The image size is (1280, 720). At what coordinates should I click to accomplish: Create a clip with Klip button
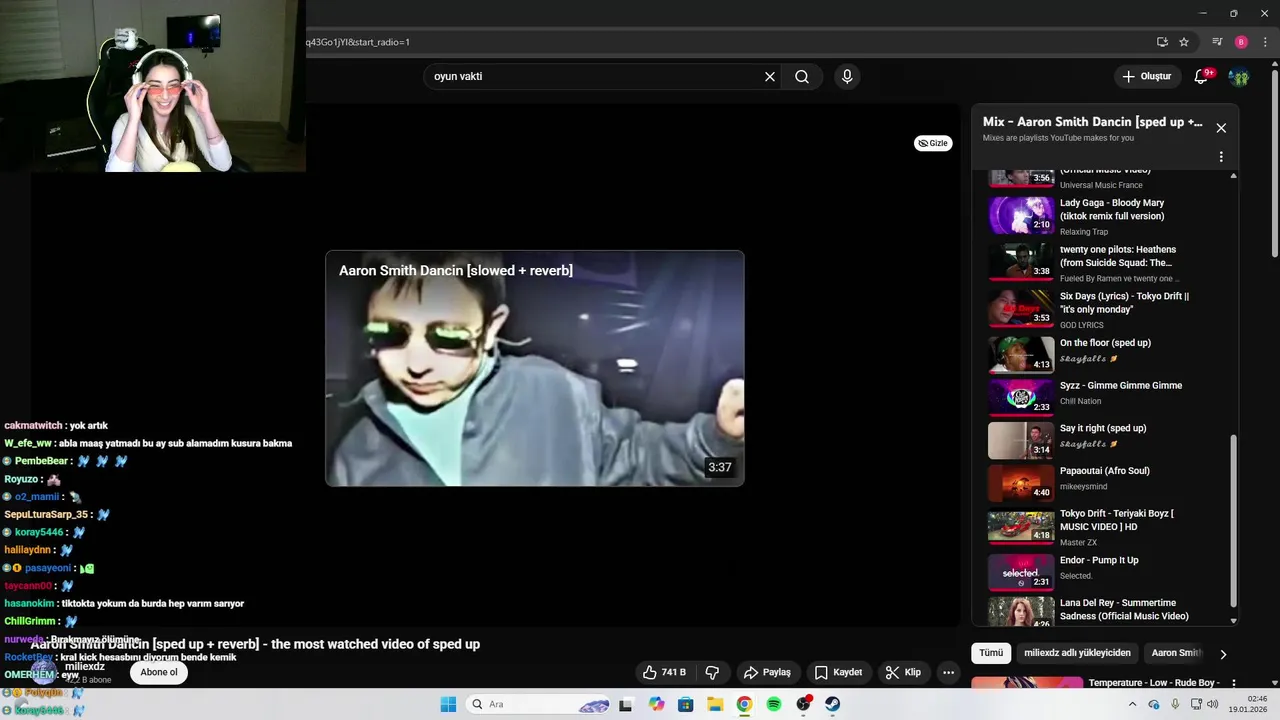coord(903,672)
